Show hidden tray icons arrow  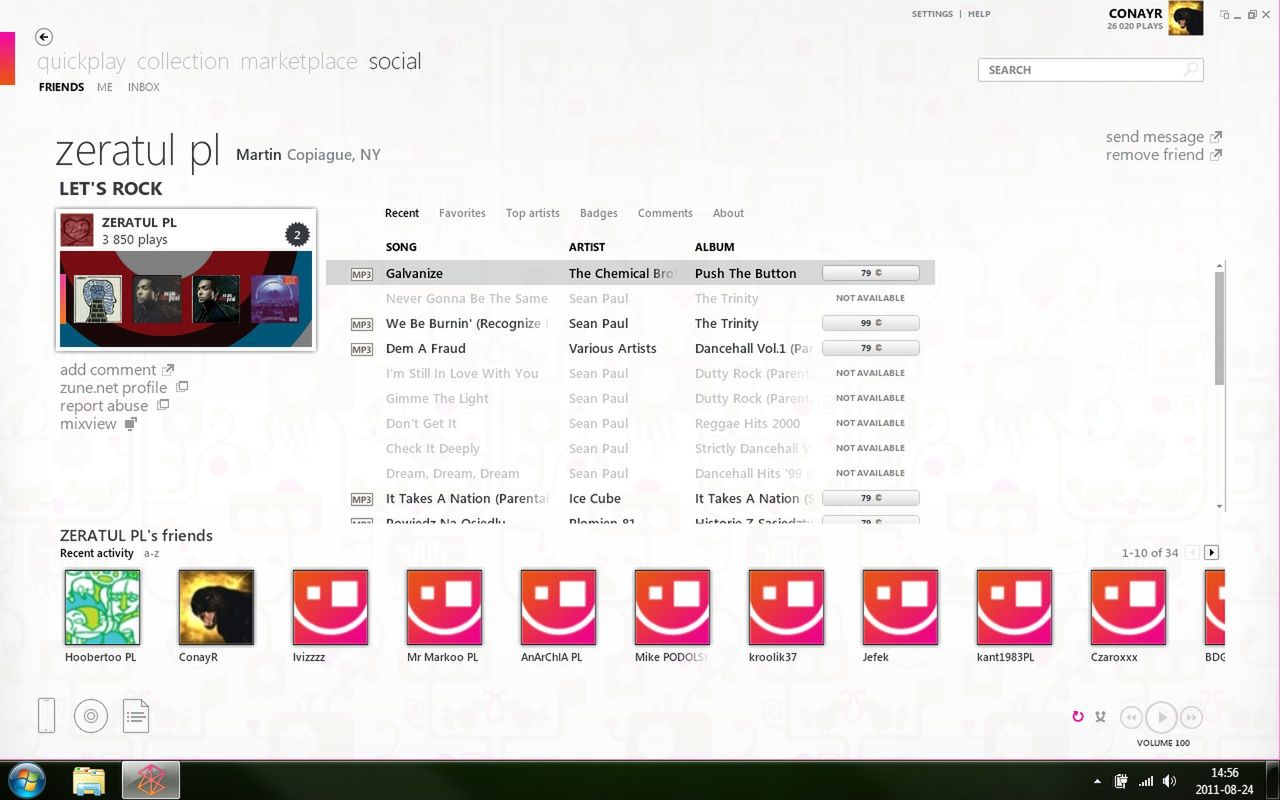[1098, 781]
